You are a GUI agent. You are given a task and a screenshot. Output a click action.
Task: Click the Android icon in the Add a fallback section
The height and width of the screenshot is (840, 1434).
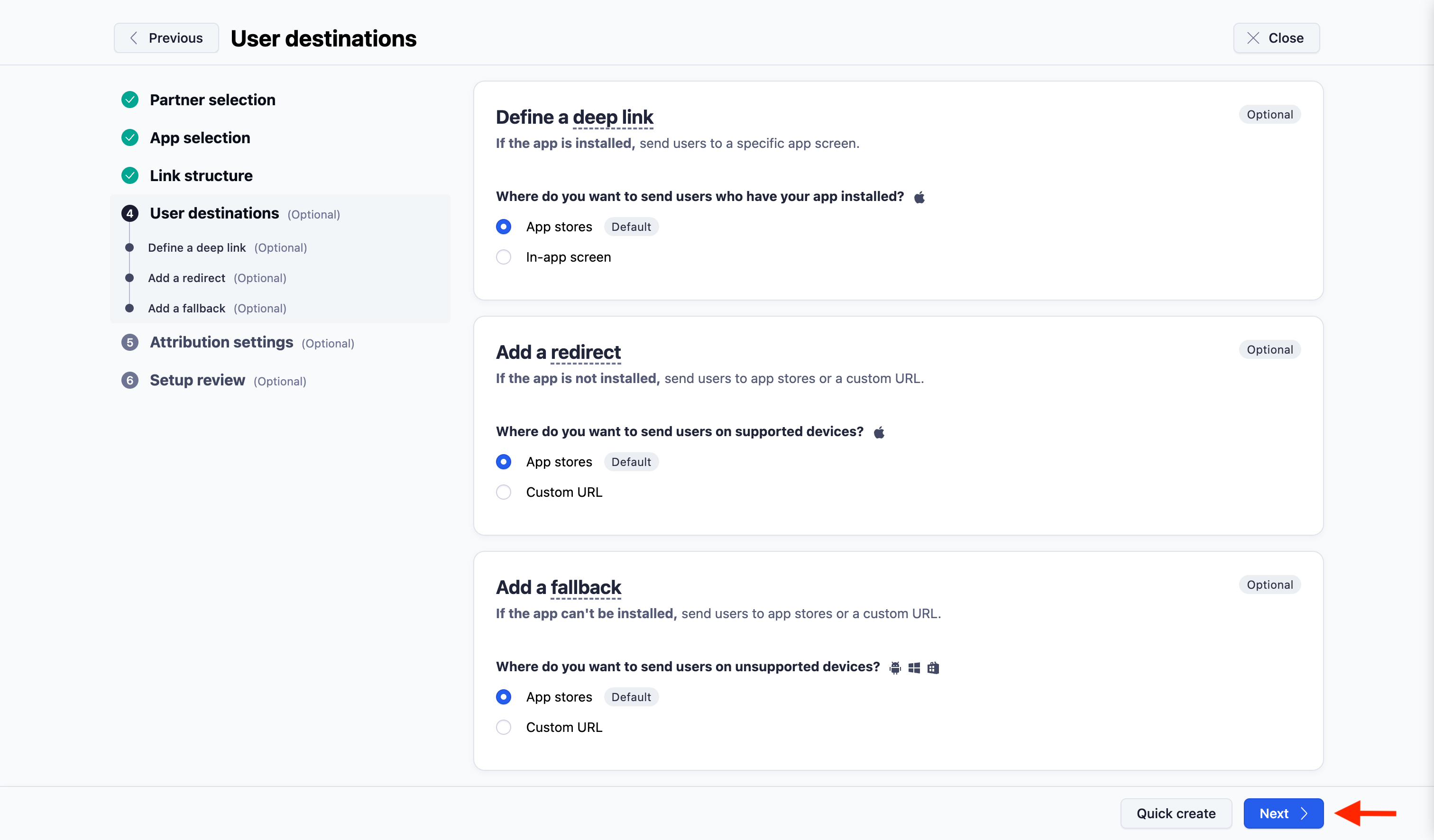click(x=895, y=667)
